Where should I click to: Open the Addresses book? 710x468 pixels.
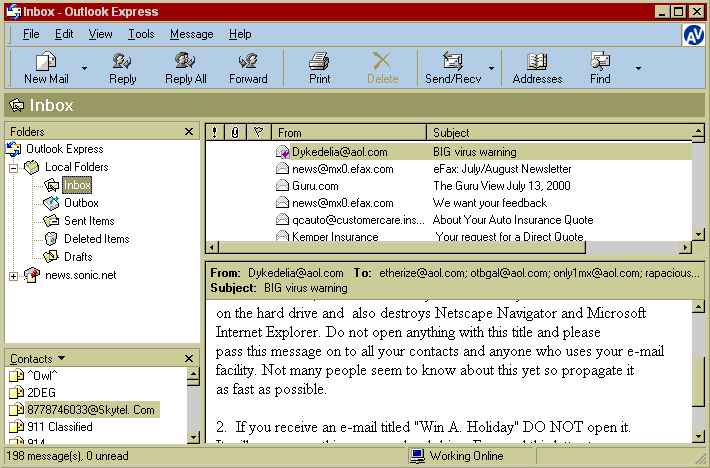click(537, 68)
